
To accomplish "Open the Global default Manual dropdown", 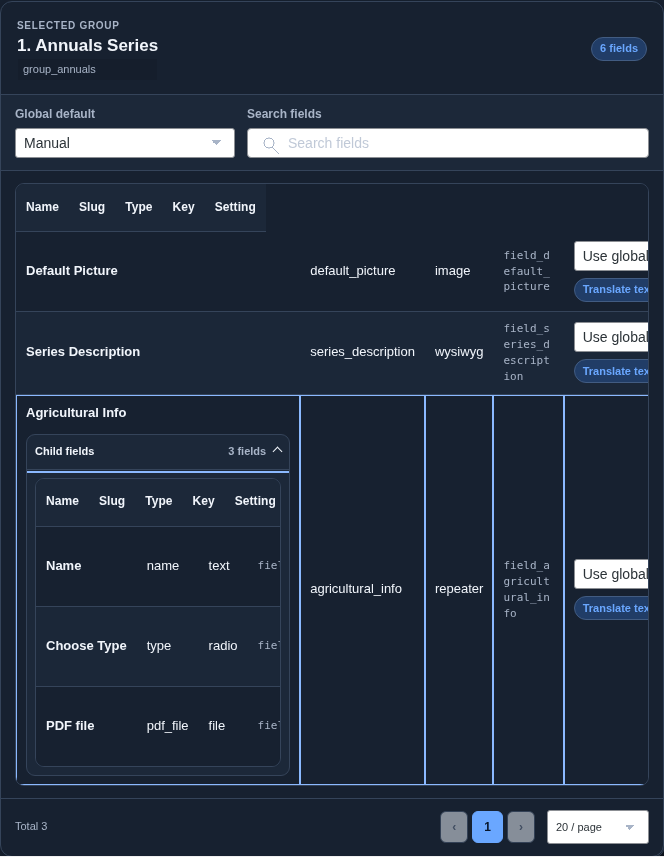I will pyautogui.click(x=125, y=143).
